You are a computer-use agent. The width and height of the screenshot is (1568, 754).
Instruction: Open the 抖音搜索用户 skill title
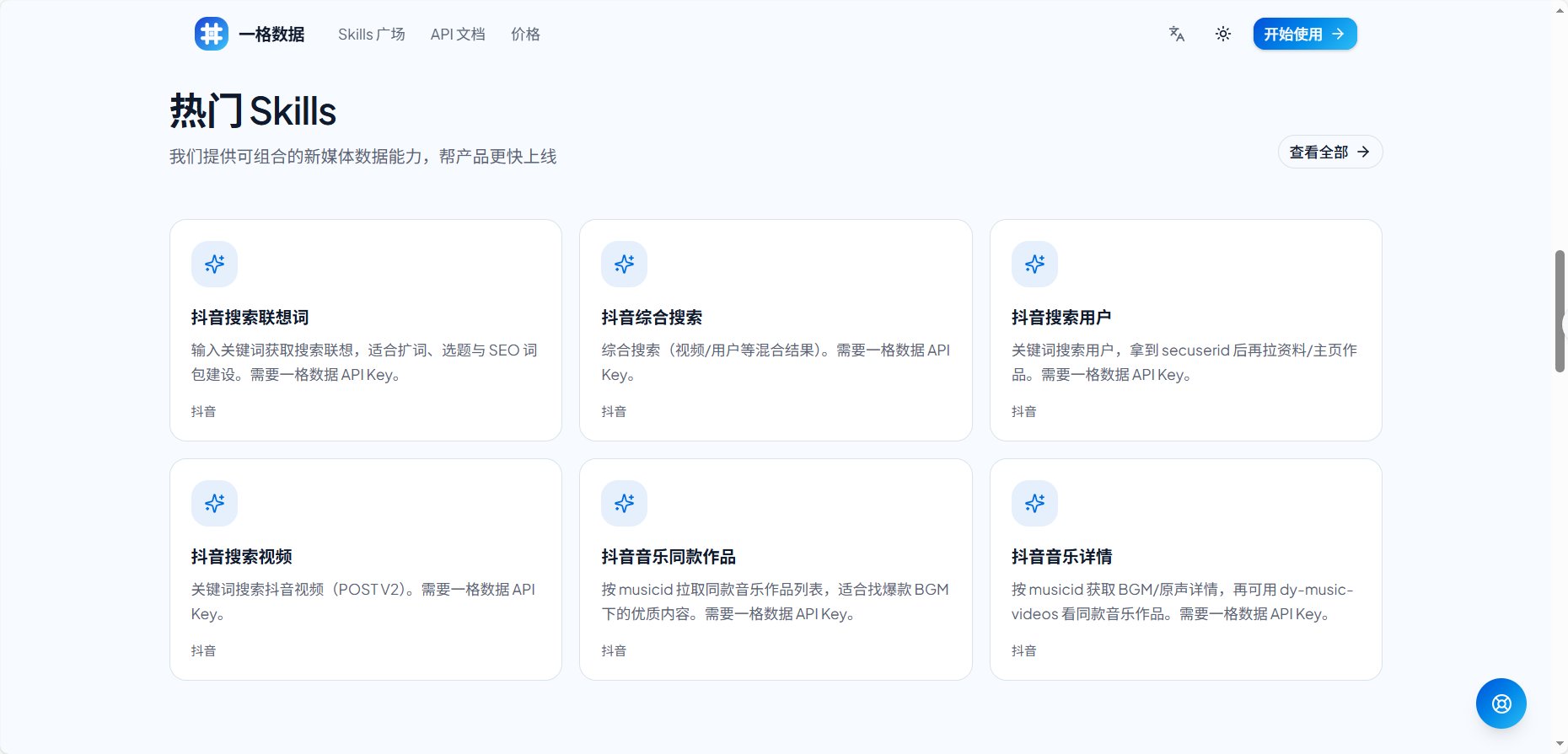click(x=1061, y=318)
